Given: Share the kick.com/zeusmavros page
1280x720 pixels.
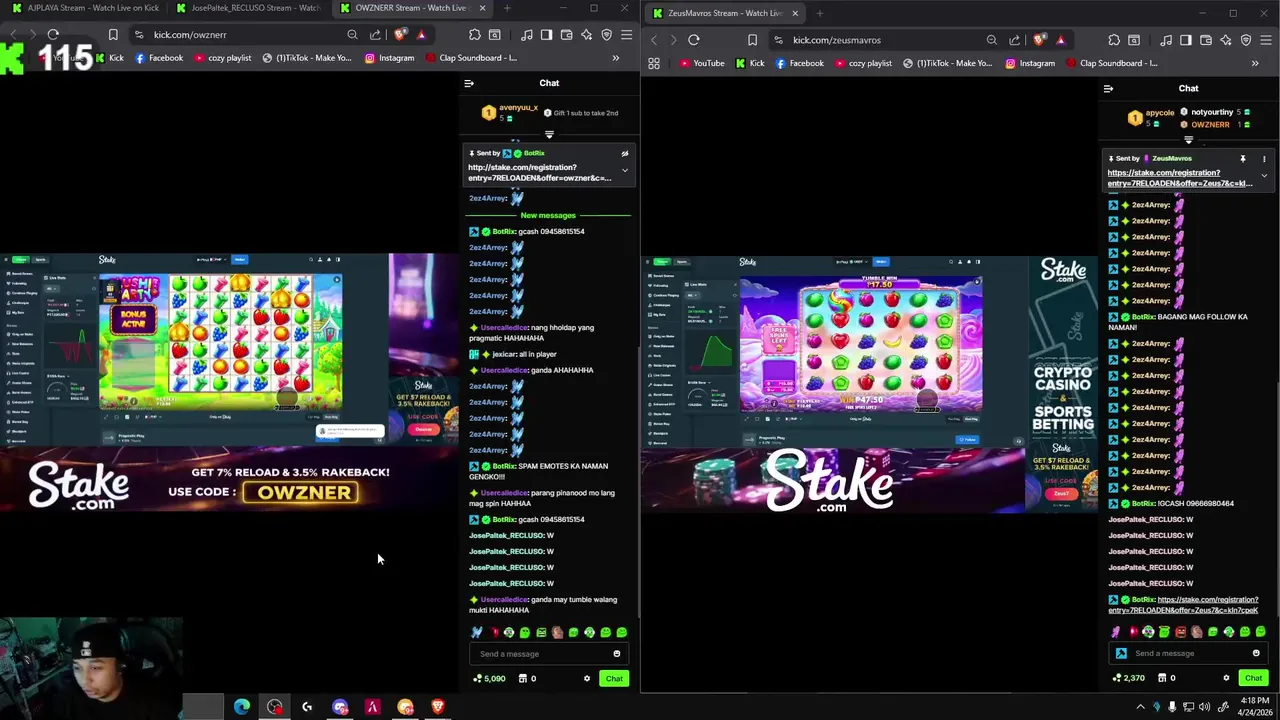Looking at the screenshot, I should pyautogui.click(x=1015, y=40).
